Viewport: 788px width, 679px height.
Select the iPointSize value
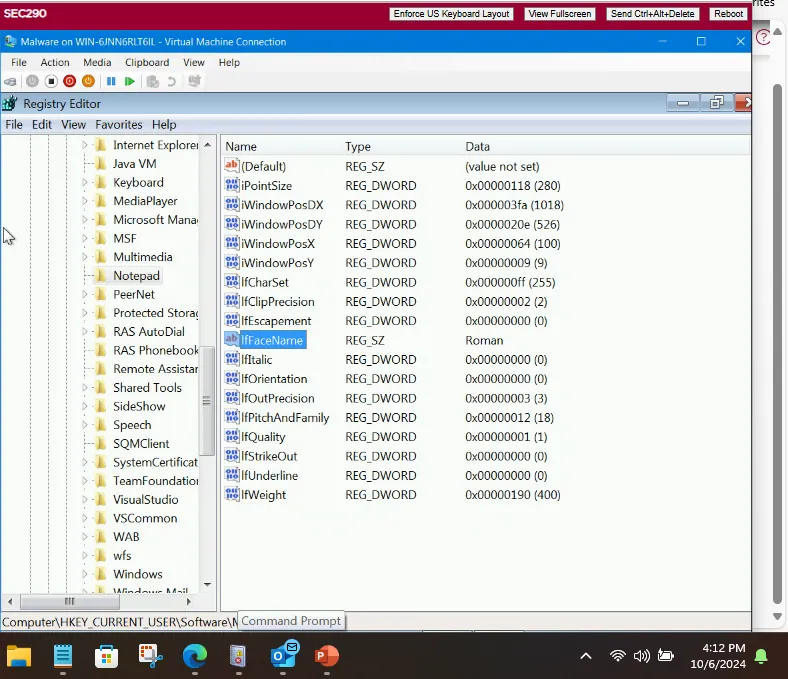(x=266, y=186)
